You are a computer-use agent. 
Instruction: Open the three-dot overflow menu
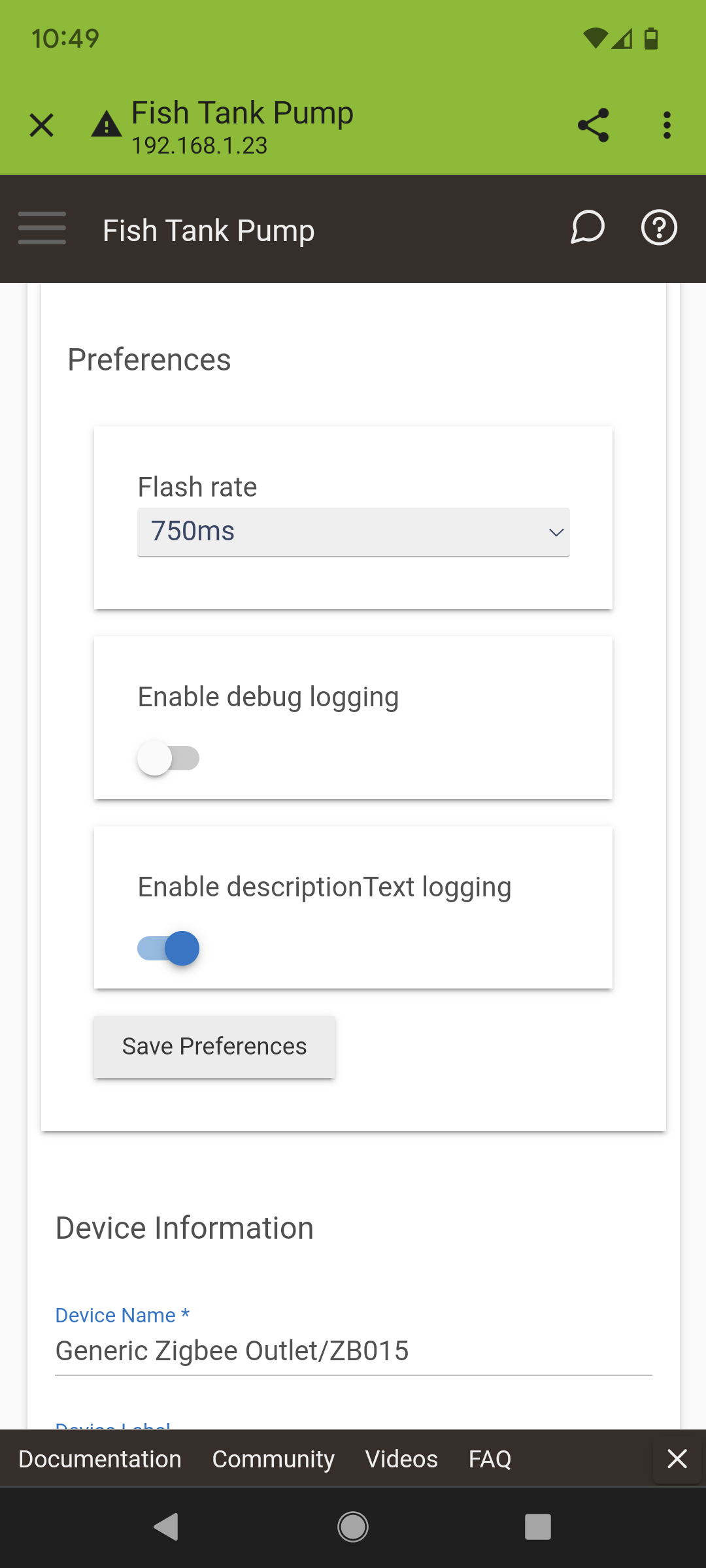tap(667, 125)
